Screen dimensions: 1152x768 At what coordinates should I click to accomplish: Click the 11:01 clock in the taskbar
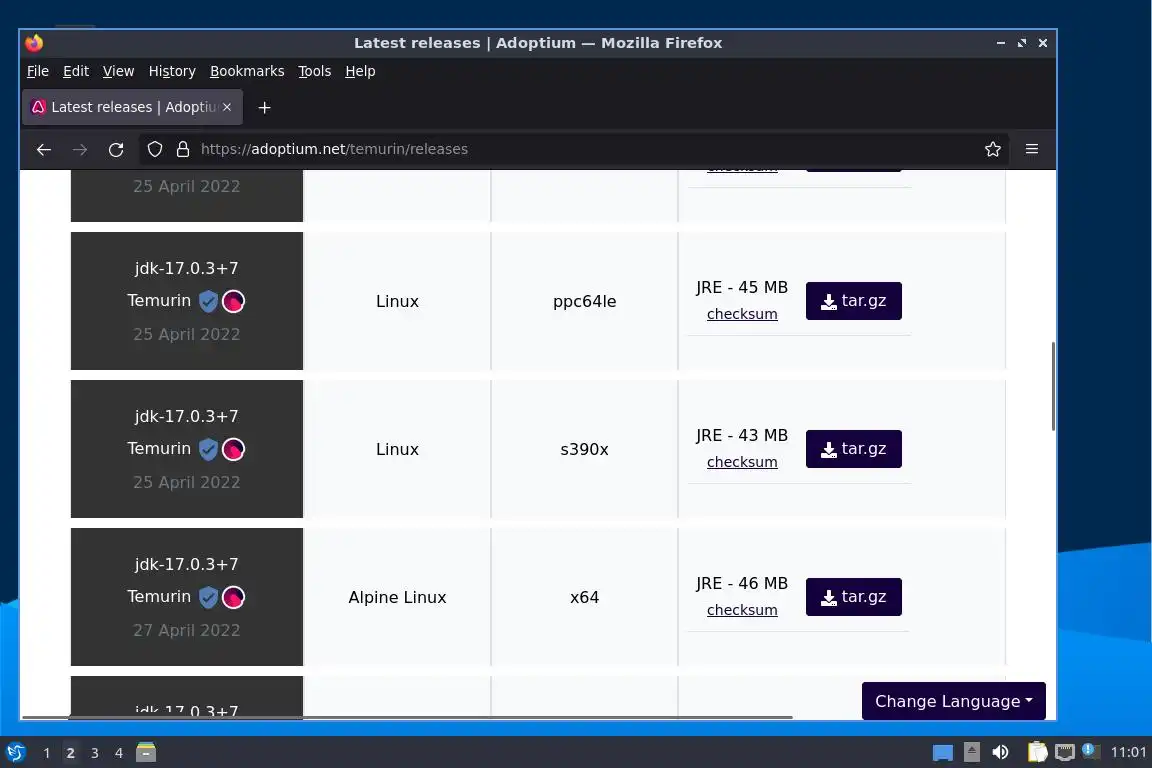click(1128, 752)
